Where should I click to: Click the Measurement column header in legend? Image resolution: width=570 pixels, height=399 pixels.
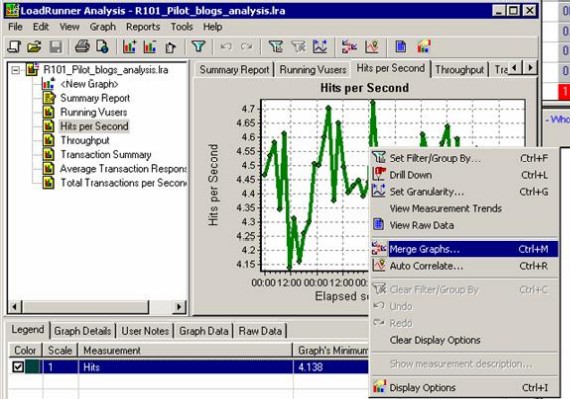[185, 350]
